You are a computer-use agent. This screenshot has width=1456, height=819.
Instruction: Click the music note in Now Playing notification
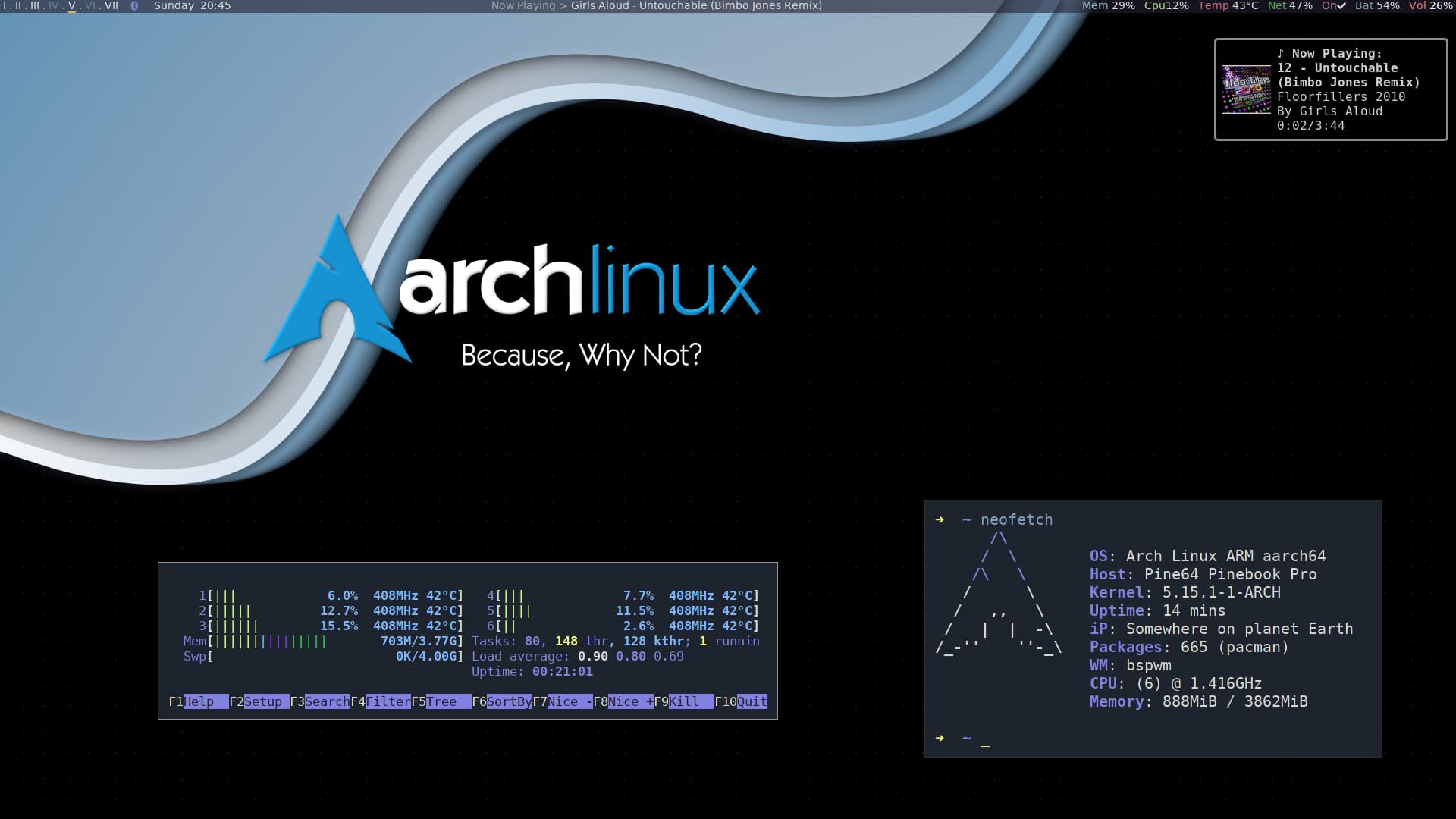click(x=1281, y=54)
